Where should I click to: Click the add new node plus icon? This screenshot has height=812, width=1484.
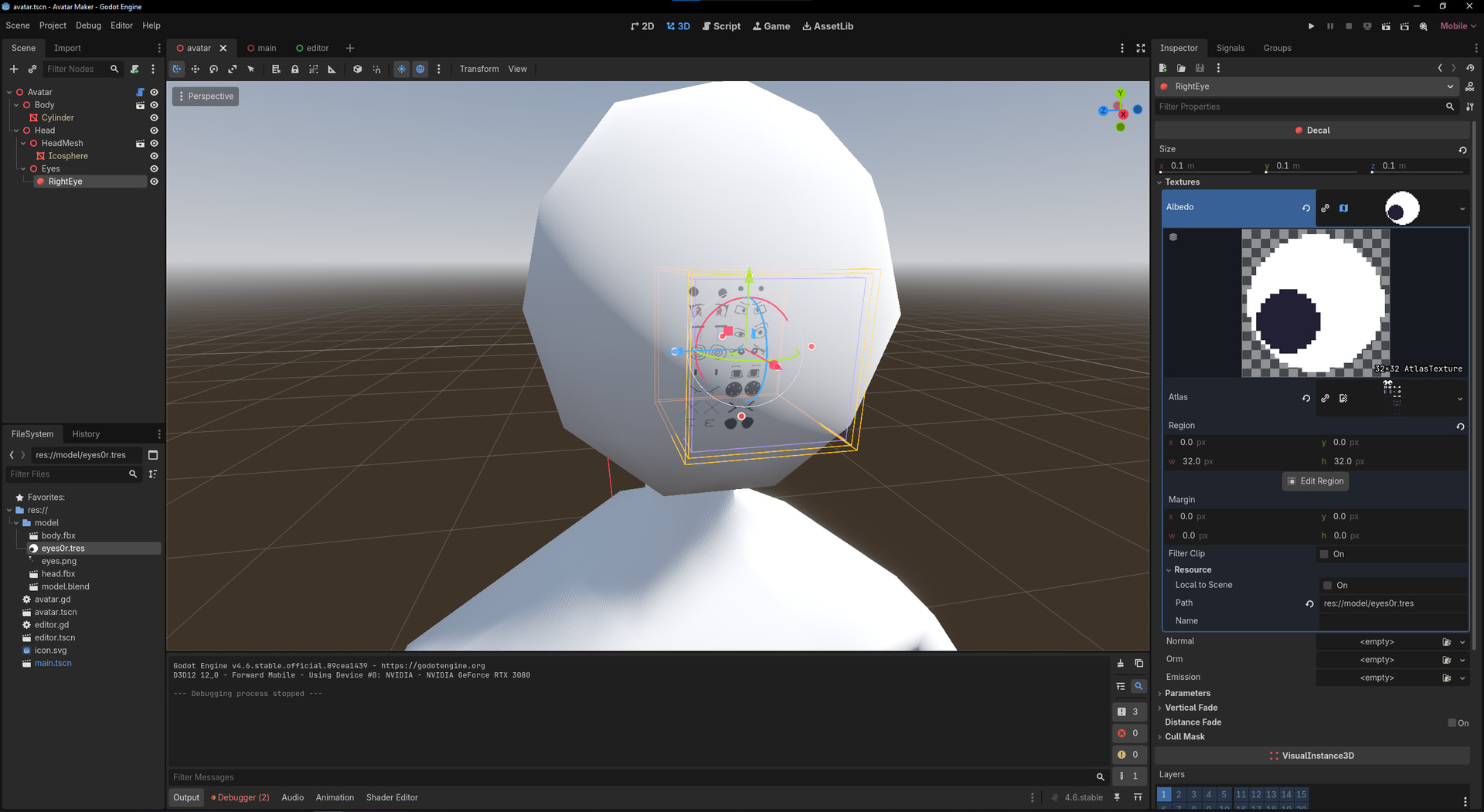coord(13,69)
